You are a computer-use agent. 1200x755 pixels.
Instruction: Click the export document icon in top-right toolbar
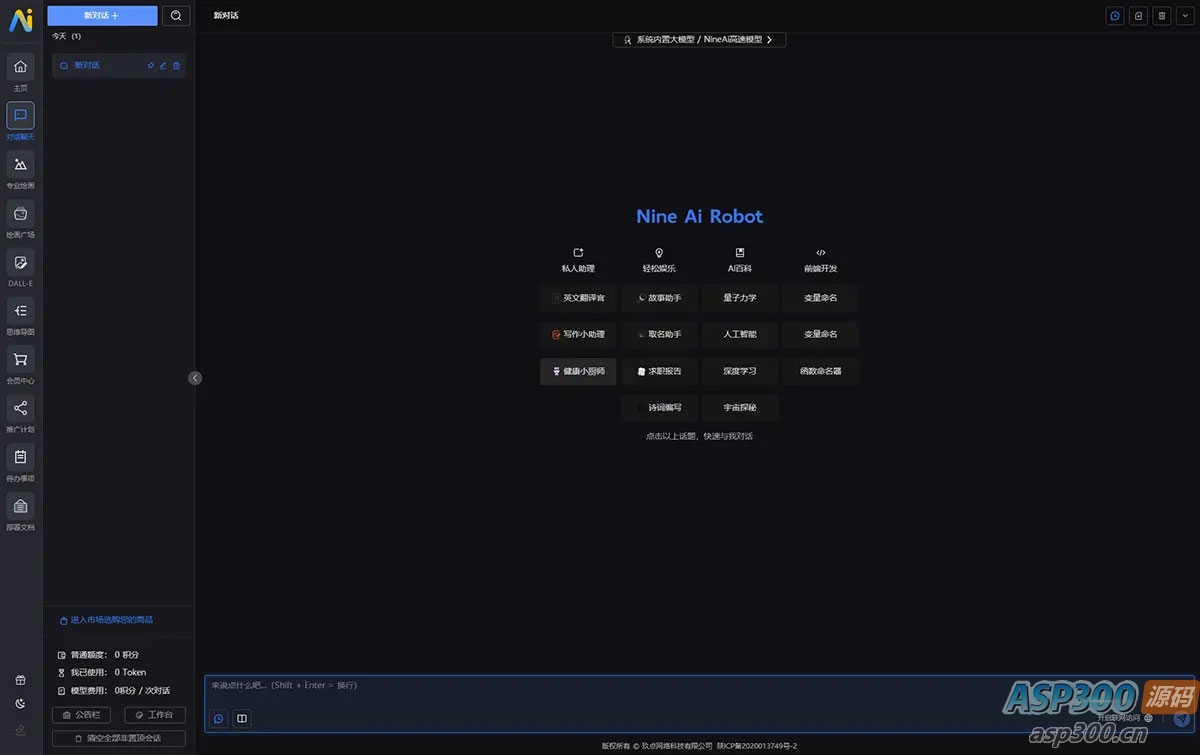(x=1138, y=16)
